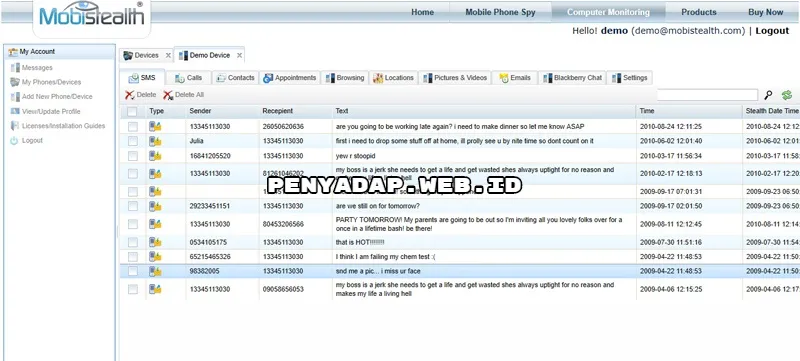The height and width of the screenshot is (361, 800).
Task: Open the Products menu
Action: tap(698, 12)
